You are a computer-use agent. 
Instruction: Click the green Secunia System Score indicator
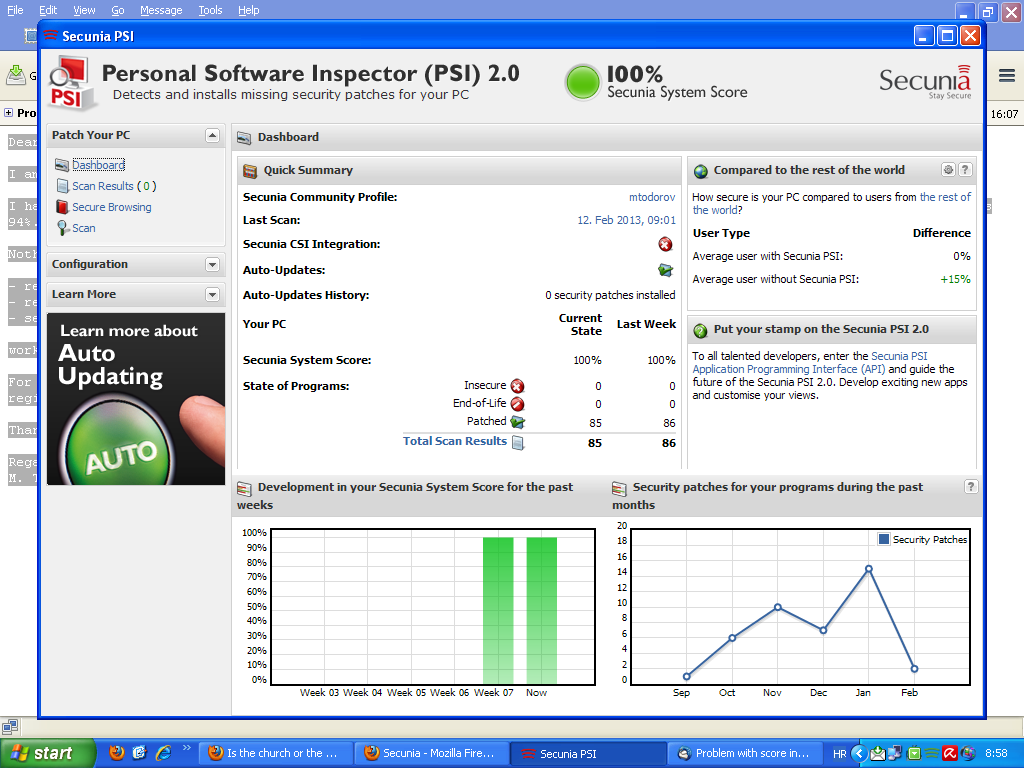click(x=582, y=83)
